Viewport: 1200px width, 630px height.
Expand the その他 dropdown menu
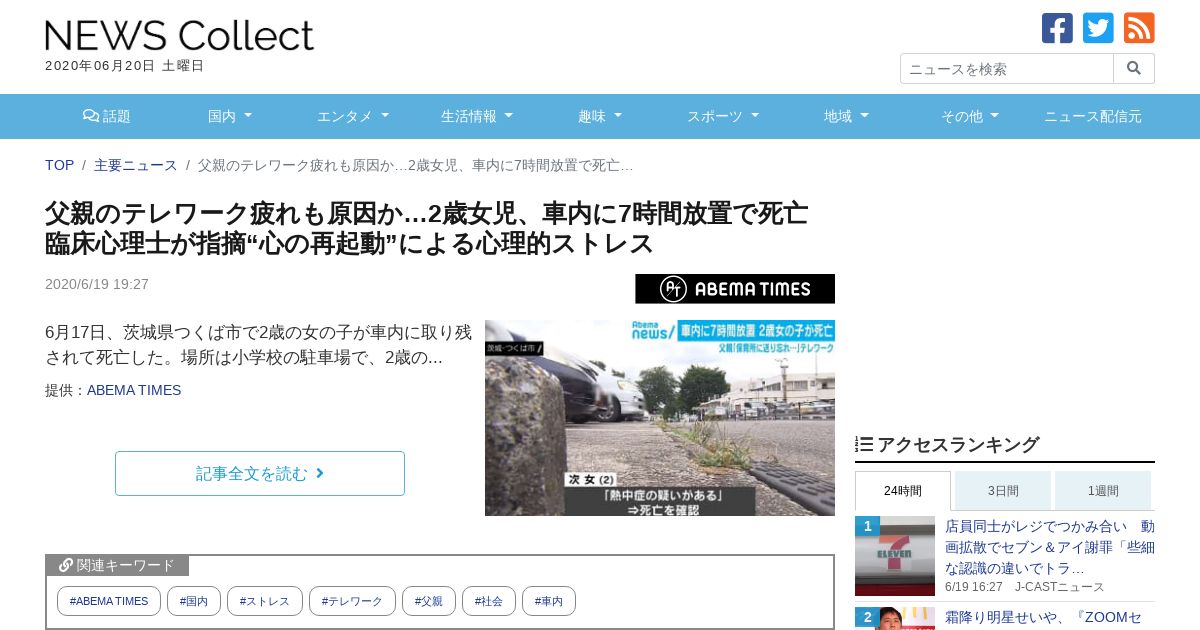point(970,116)
